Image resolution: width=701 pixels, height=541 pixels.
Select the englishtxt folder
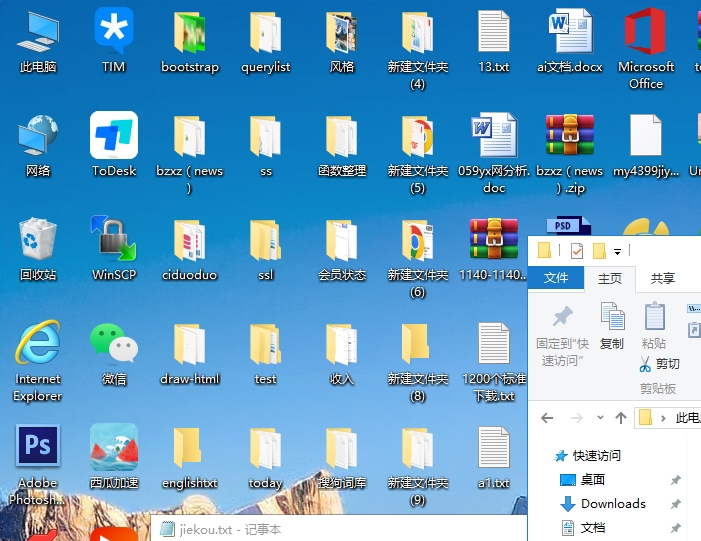[x=190, y=458]
